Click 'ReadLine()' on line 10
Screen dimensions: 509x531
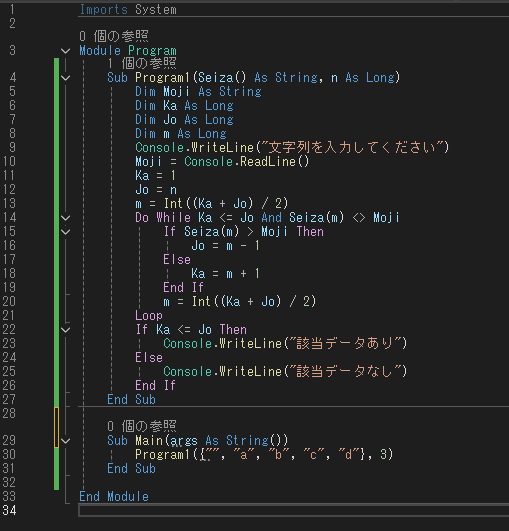point(275,162)
